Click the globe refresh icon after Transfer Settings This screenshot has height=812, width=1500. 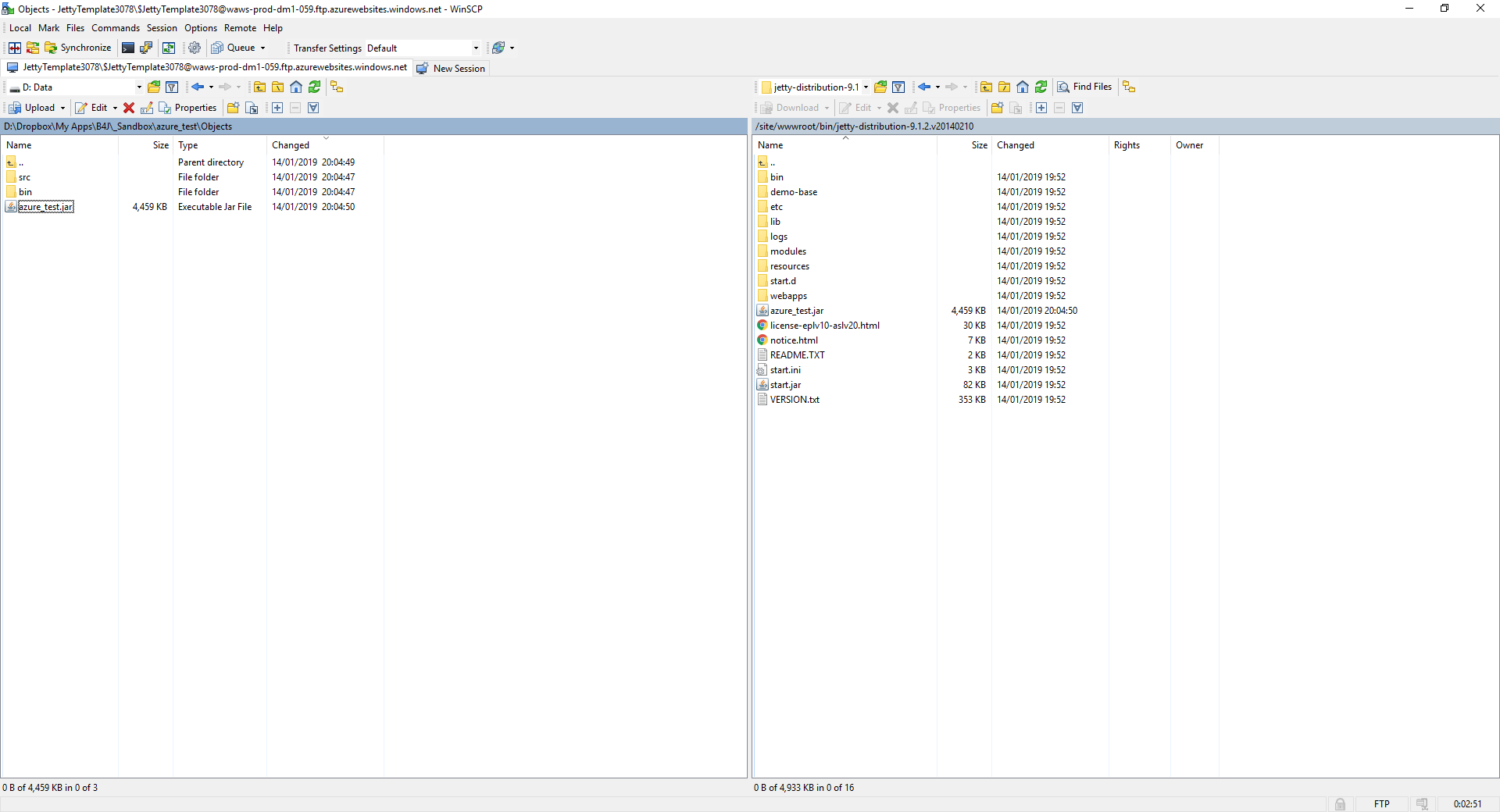click(498, 48)
